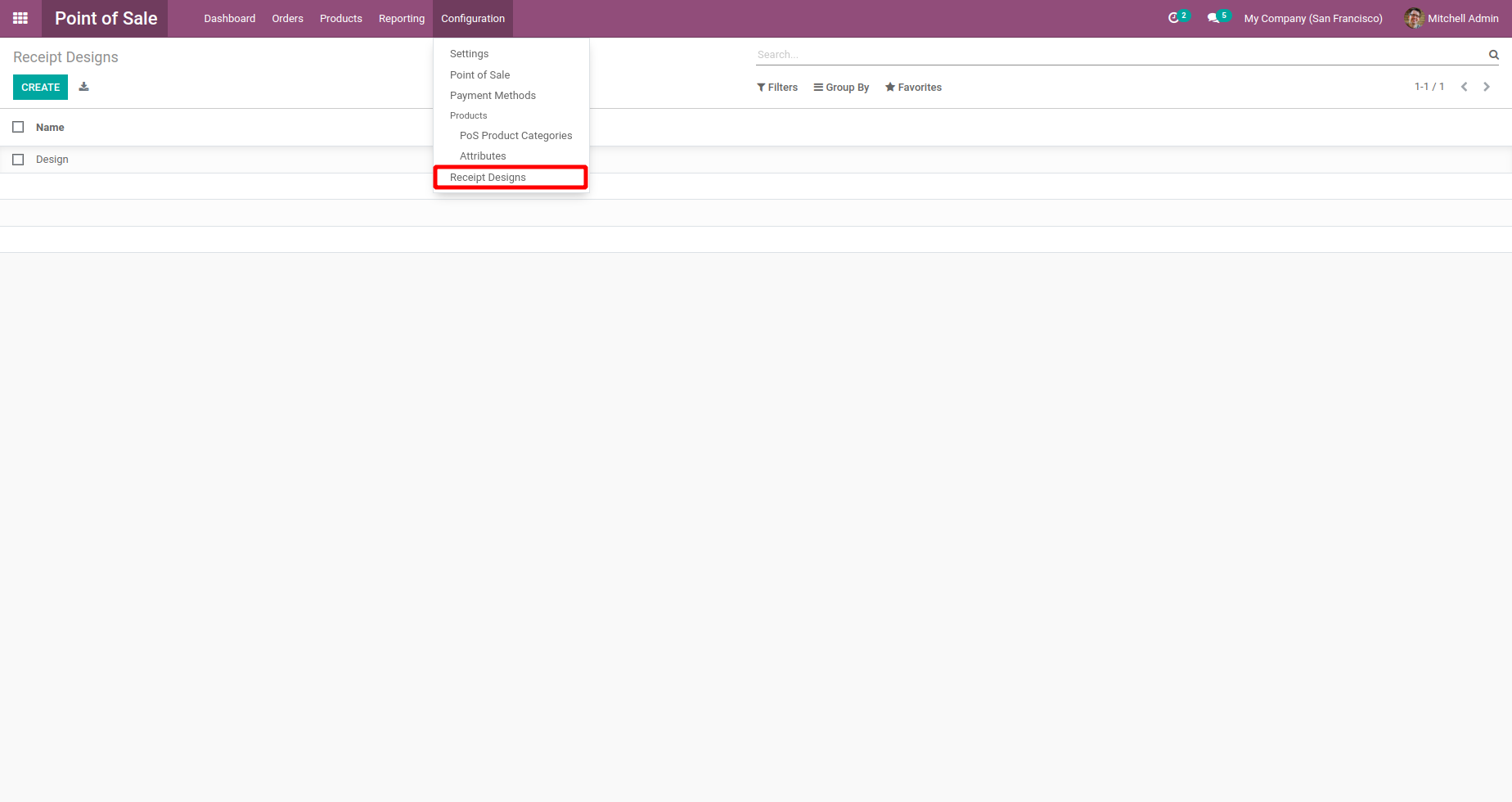
Task: Open Mitchell Admin user menu
Action: tap(1451, 18)
